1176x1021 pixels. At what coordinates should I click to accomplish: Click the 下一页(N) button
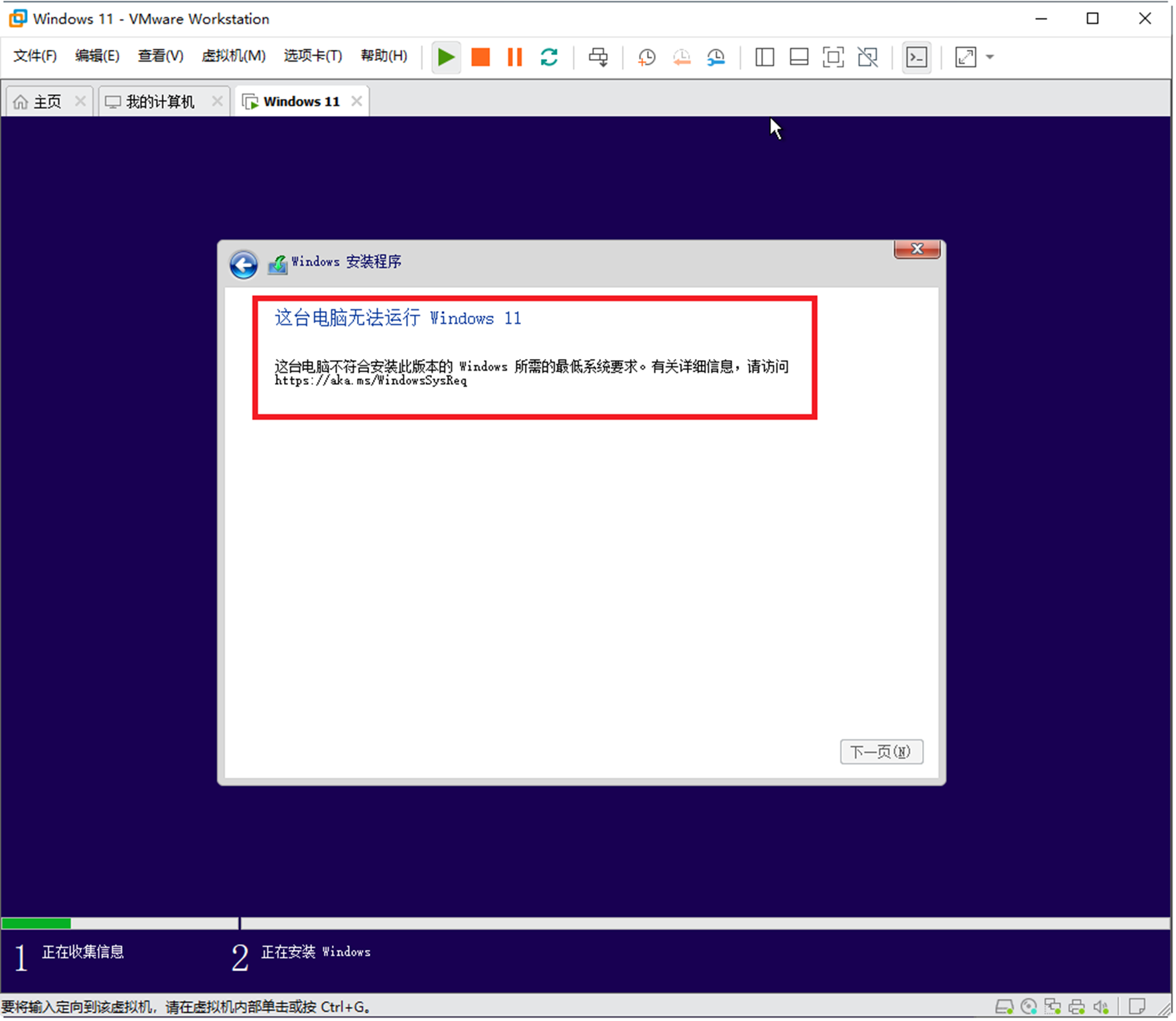point(881,752)
